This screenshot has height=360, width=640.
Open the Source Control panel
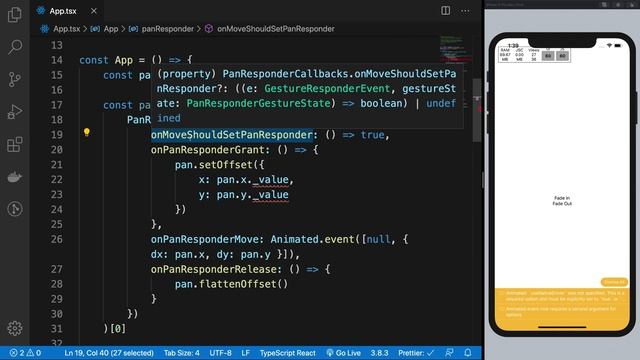[x=15, y=79]
